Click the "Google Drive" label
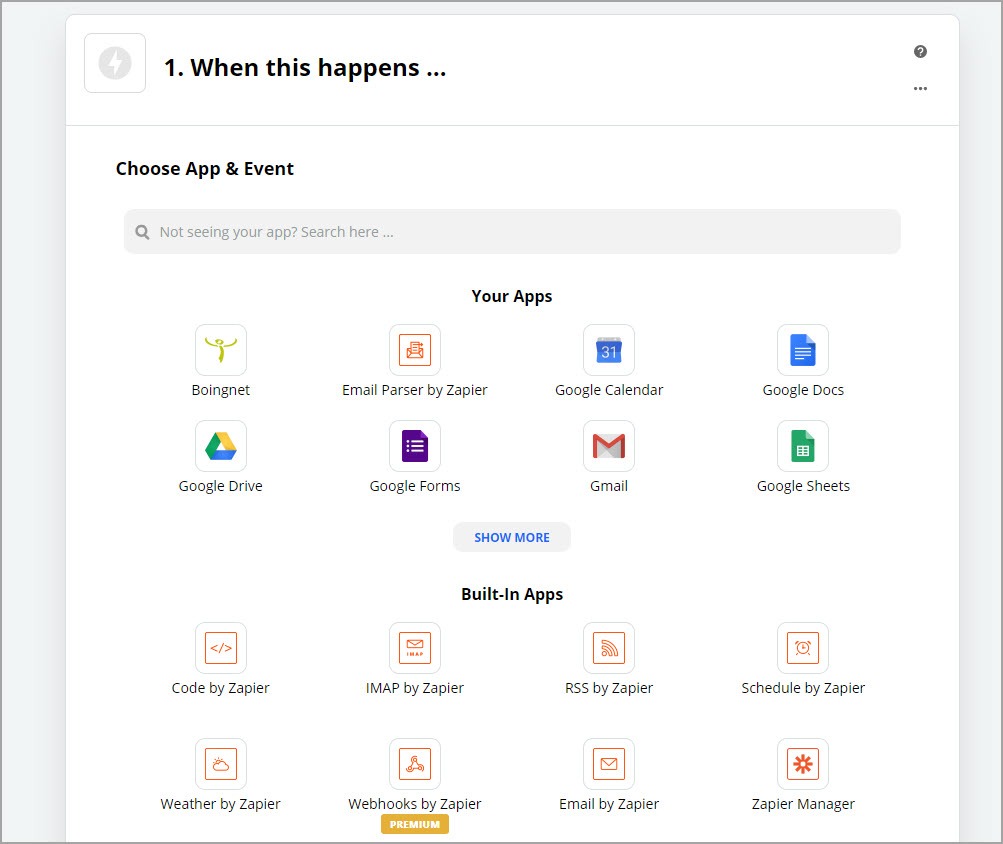 point(221,486)
